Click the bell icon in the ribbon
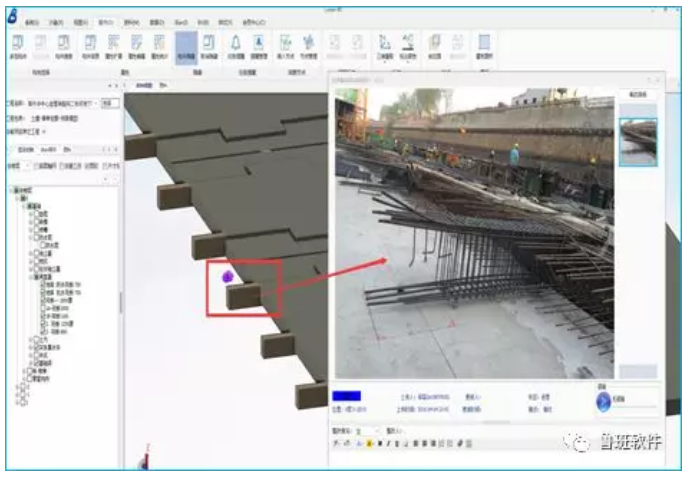 tap(236, 43)
